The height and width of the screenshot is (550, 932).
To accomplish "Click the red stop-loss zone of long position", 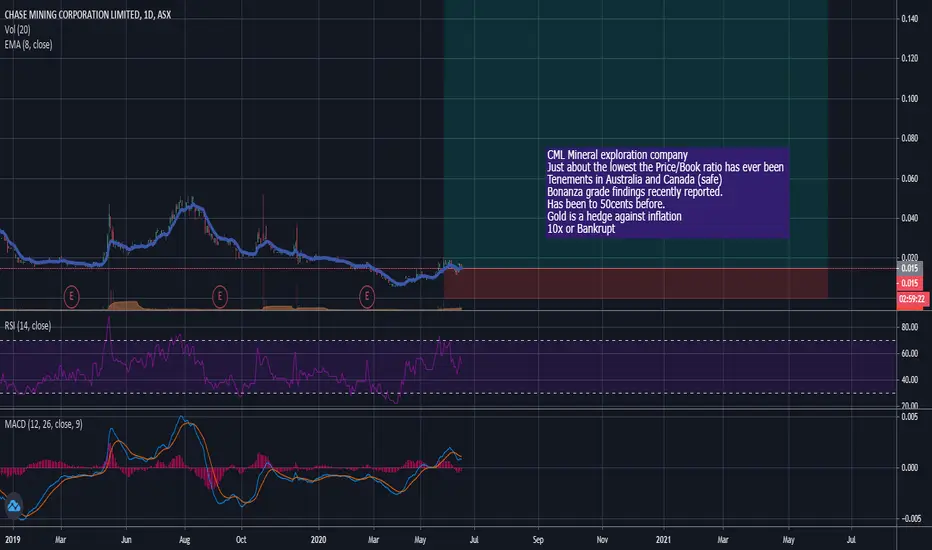I will pos(635,284).
